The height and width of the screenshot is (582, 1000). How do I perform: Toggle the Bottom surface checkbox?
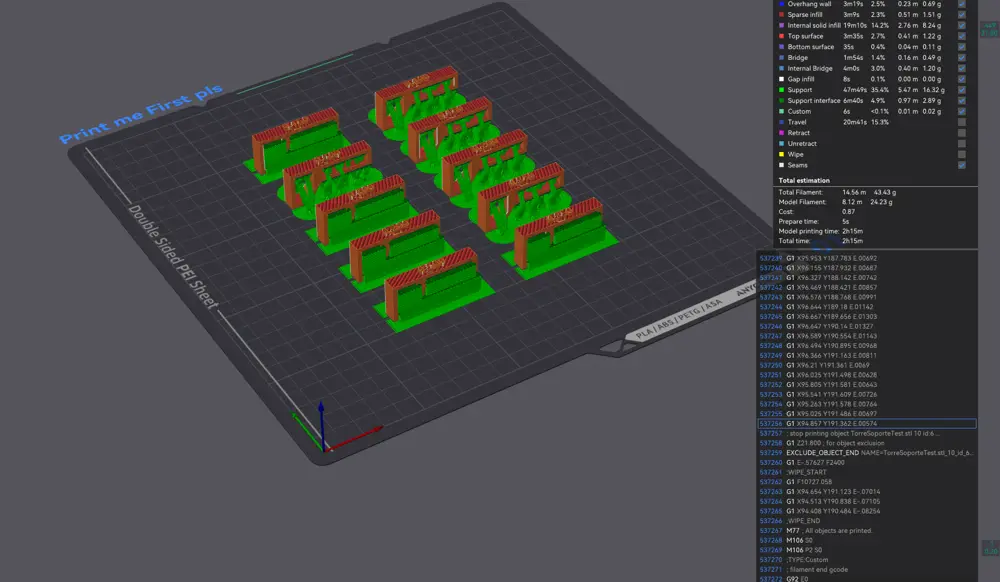pos(961,47)
